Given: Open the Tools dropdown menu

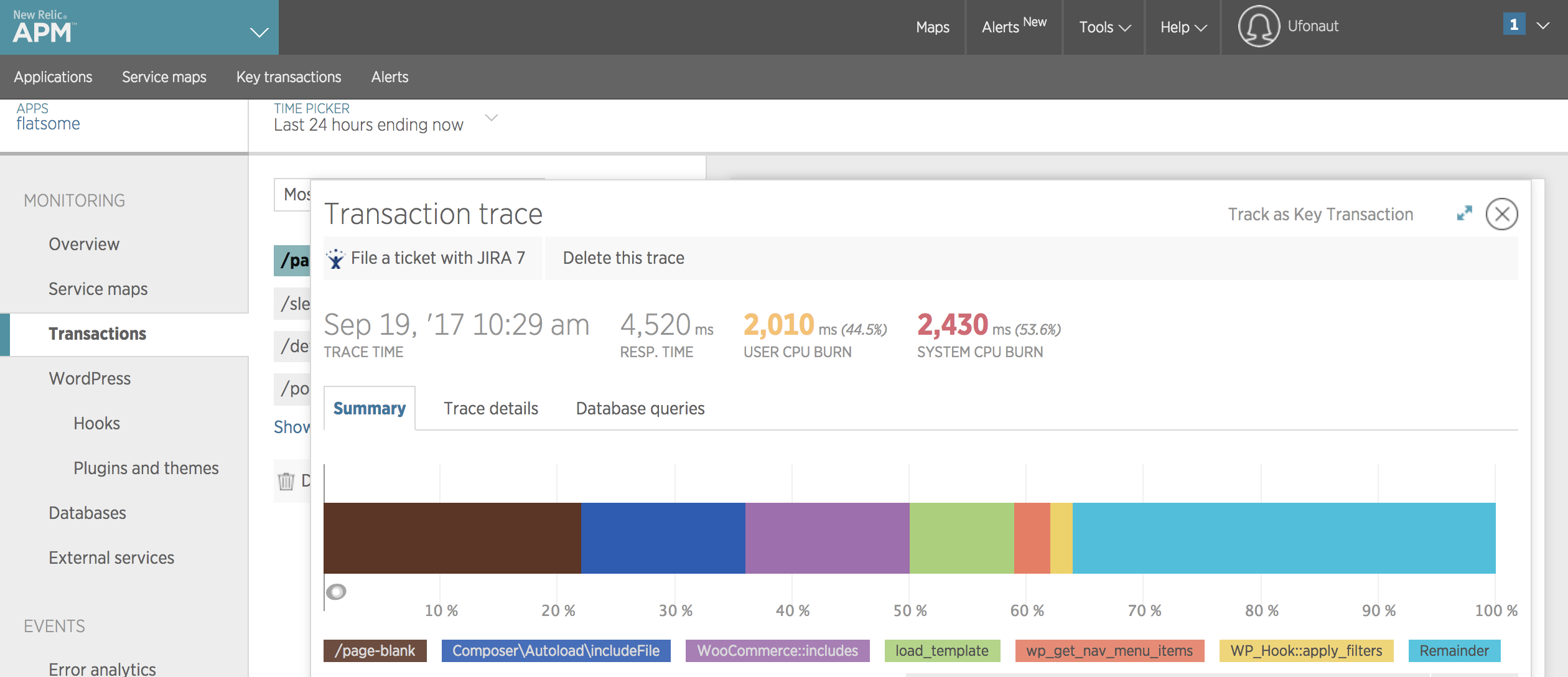Looking at the screenshot, I should click(x=1104, y=27).
